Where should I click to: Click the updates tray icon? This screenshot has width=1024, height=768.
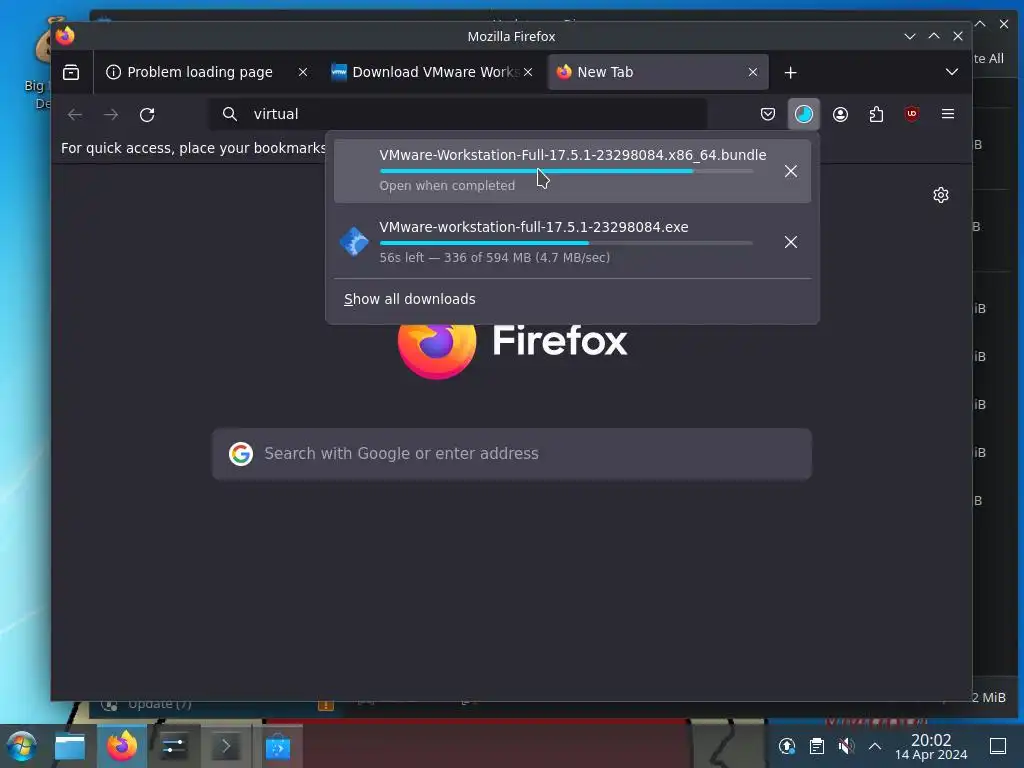[787, 746]
